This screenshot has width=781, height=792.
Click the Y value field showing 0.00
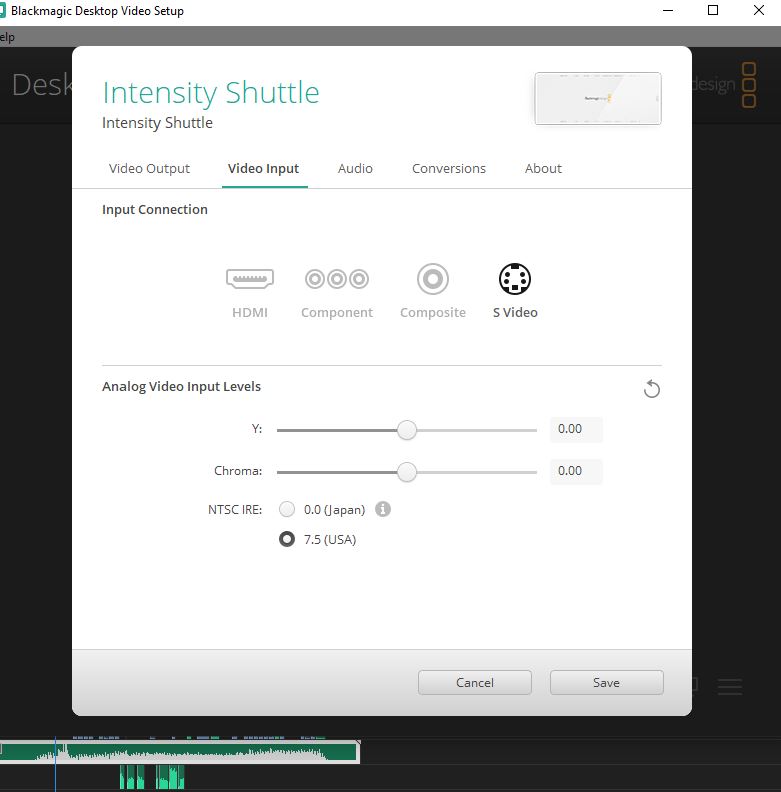pyautogui.click(x=576, y=429)
